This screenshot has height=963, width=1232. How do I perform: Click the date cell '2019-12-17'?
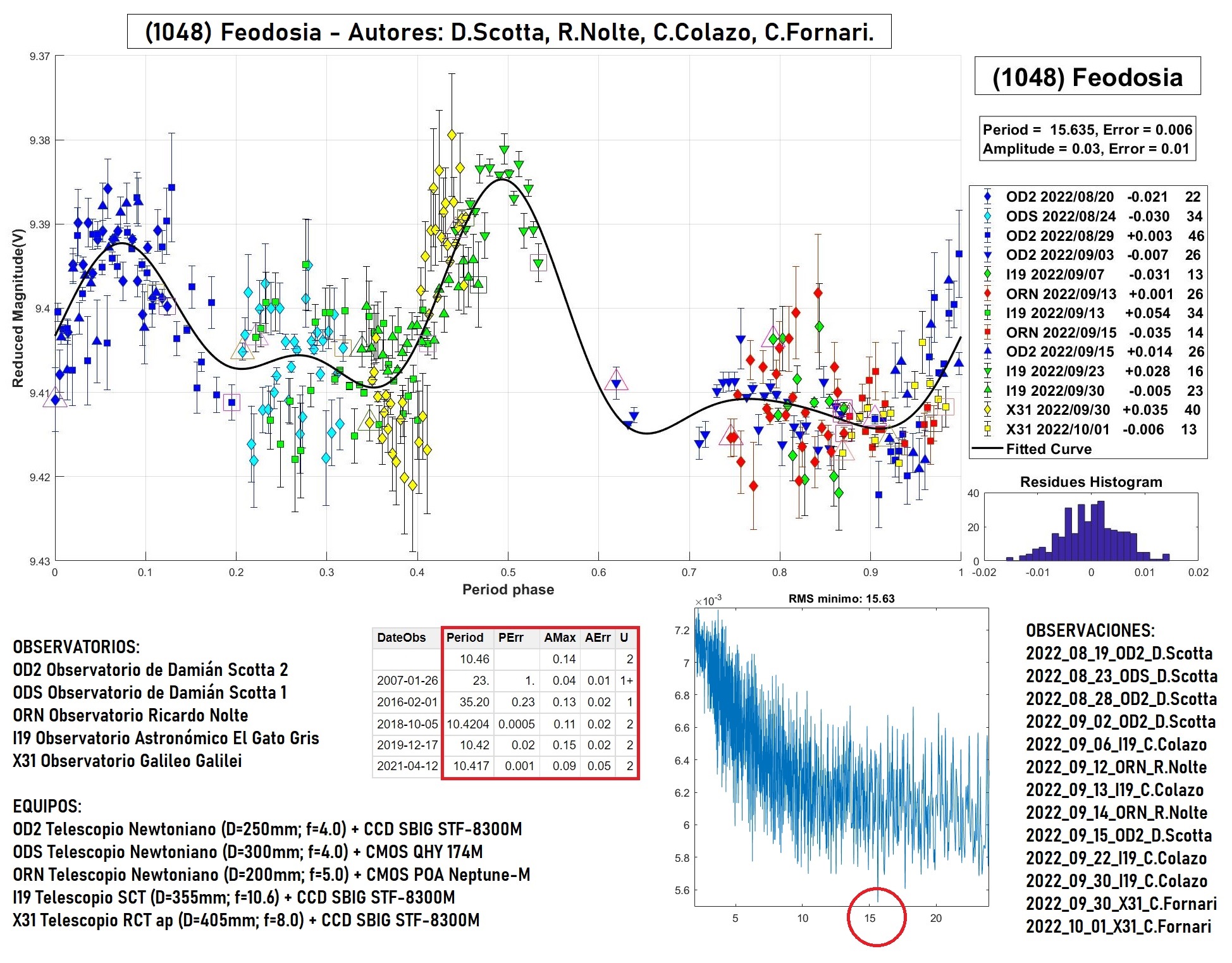[x=407, y=745]
